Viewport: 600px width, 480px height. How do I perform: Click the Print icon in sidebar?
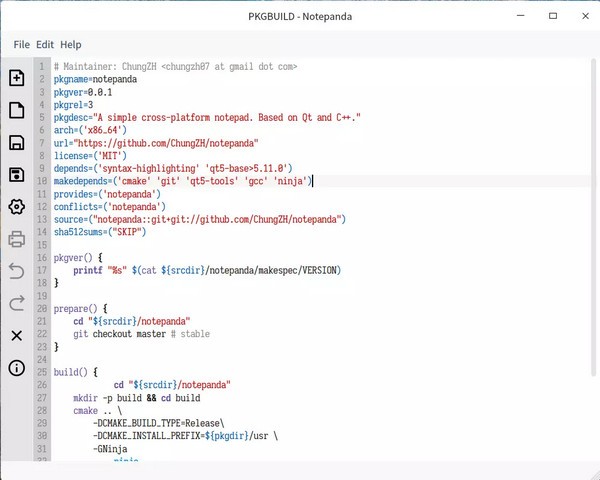[16, 239]
